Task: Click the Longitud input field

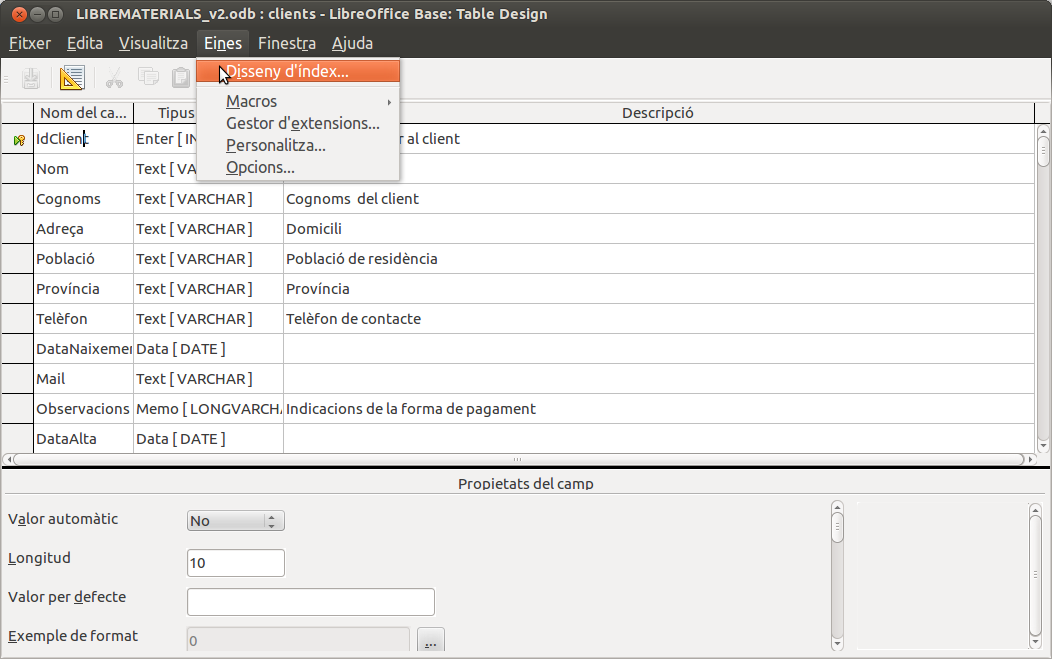Action: click(236, 563)
